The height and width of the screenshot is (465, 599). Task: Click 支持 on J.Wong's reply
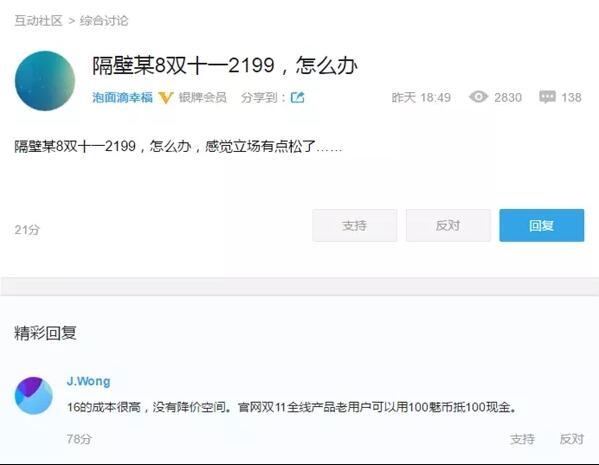(x=522, y=439)
